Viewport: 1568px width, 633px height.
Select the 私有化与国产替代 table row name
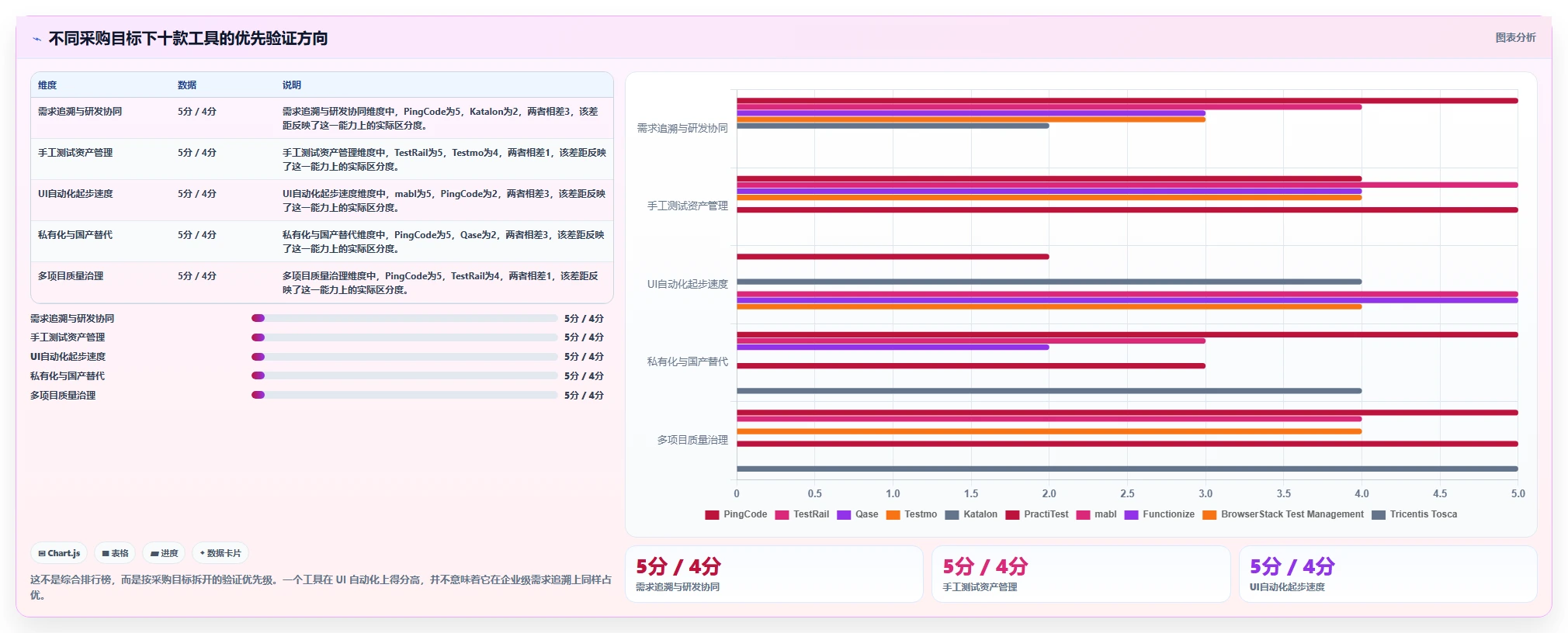(75, 235)
